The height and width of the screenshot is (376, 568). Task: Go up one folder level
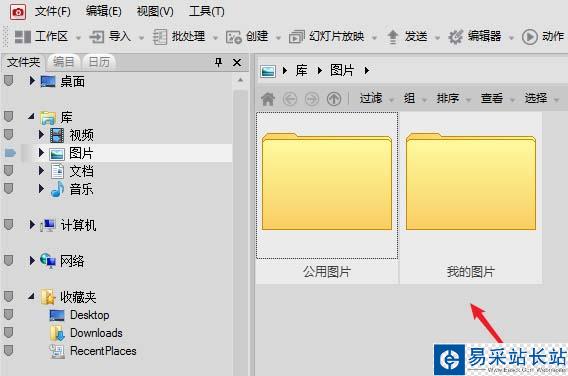334,99
